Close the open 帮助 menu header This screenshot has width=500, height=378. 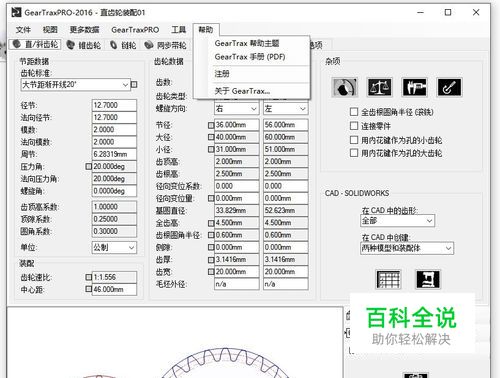click(x=206, y=30)
